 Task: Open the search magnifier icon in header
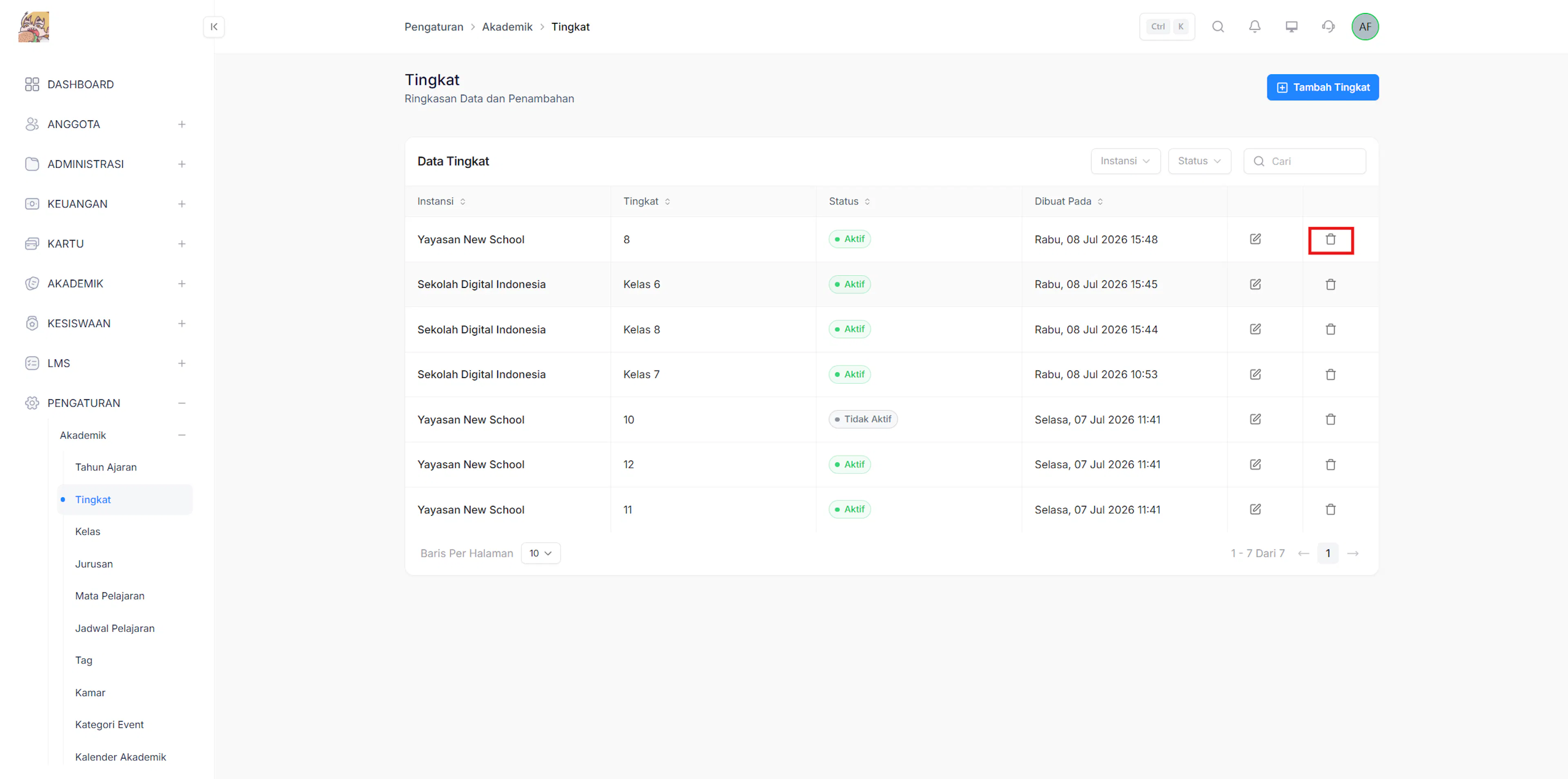coord(1218,27)
